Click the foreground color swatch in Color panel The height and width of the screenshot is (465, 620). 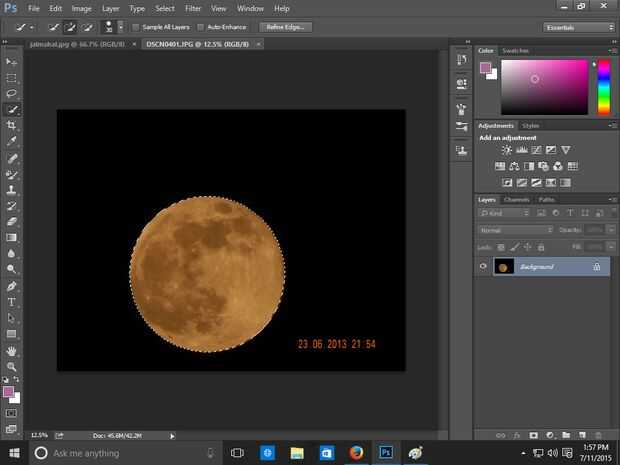tap(485, 68)
